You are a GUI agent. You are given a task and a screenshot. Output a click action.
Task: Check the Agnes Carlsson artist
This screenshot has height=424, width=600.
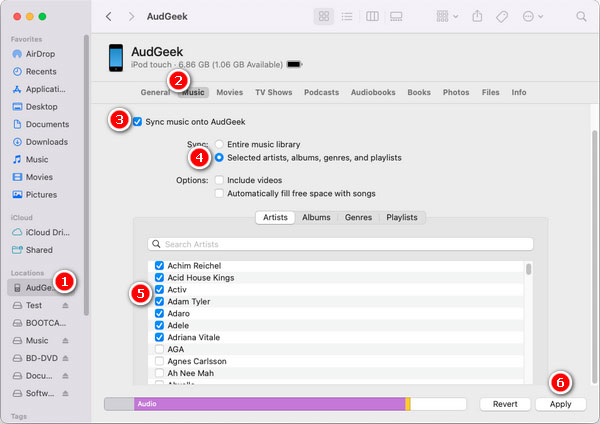coord(159,361)
